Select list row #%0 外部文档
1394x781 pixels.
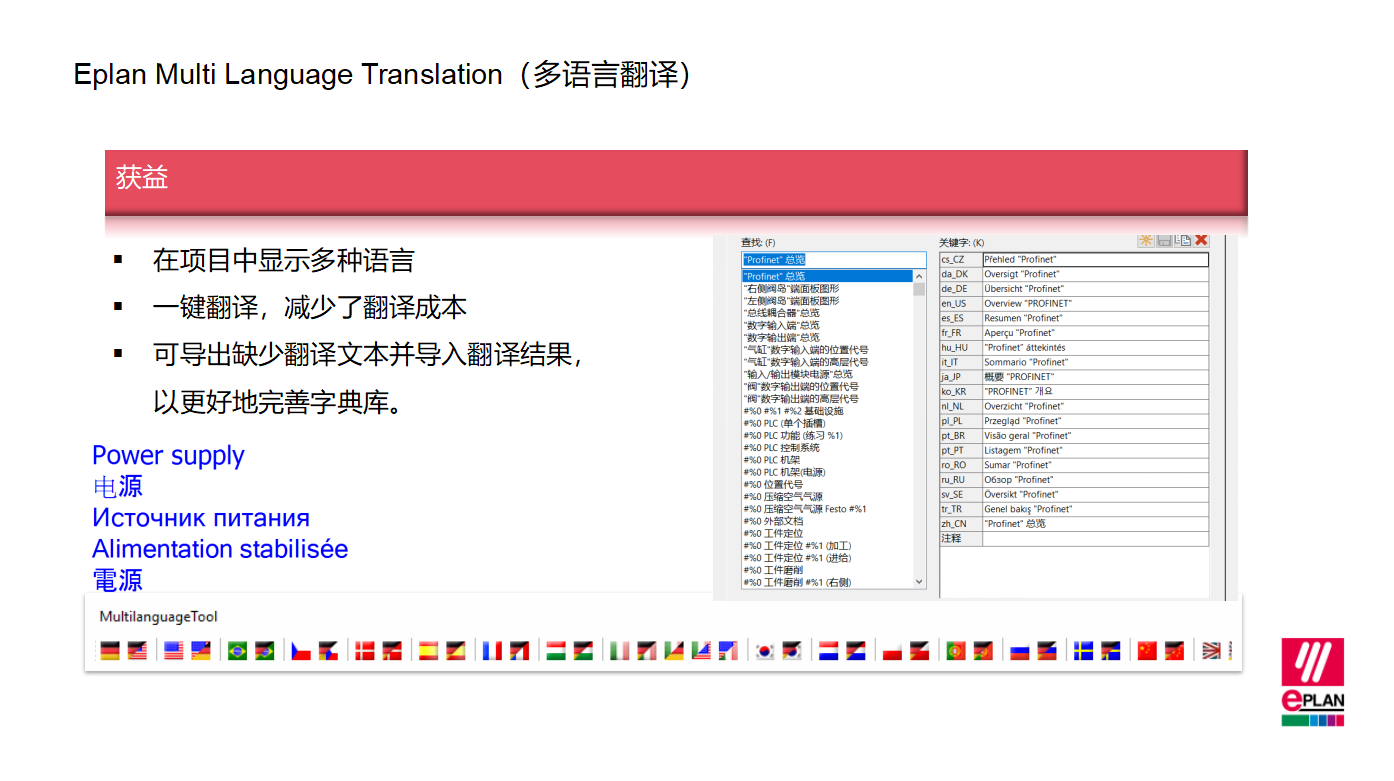[827, 521]
